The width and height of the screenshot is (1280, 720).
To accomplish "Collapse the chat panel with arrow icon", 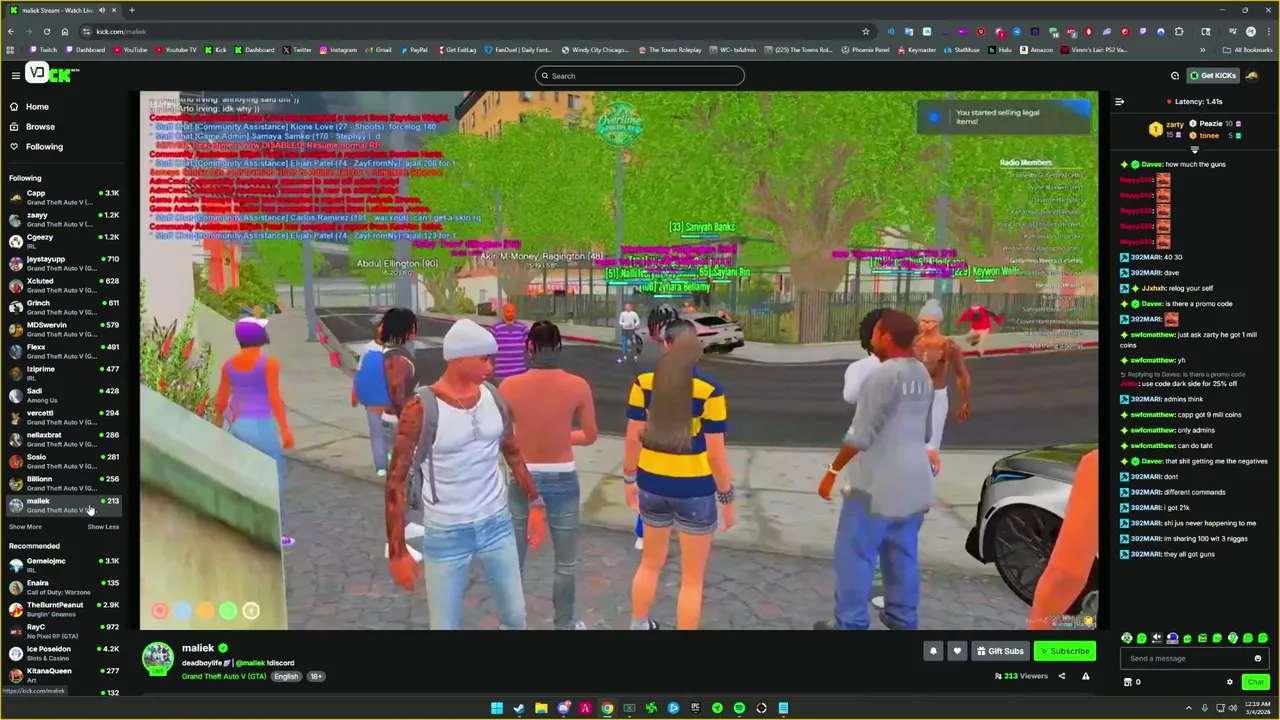I will pyautogui.click(x=1120, y=101).
